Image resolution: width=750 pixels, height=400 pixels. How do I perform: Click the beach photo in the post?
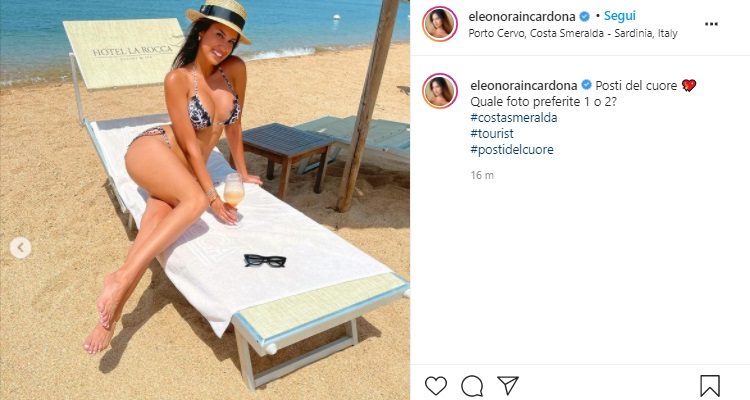click(x=205, y=200)
